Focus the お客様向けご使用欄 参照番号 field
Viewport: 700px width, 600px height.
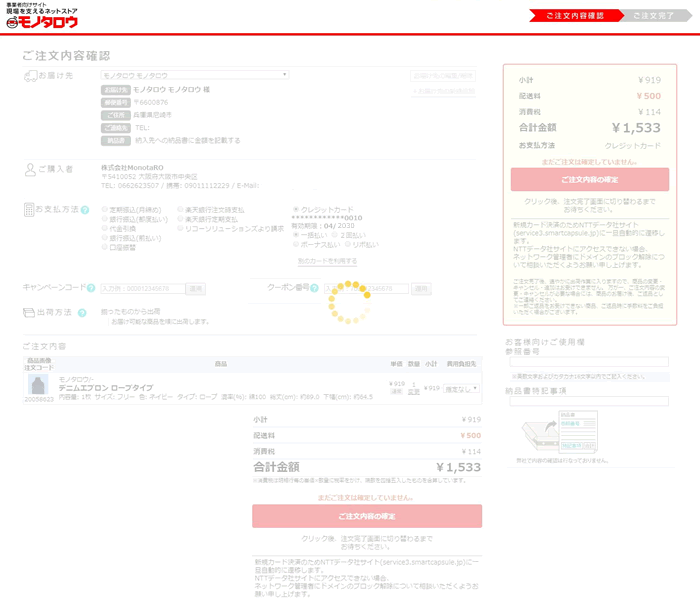pyautogui.click(x=589, y=362)
